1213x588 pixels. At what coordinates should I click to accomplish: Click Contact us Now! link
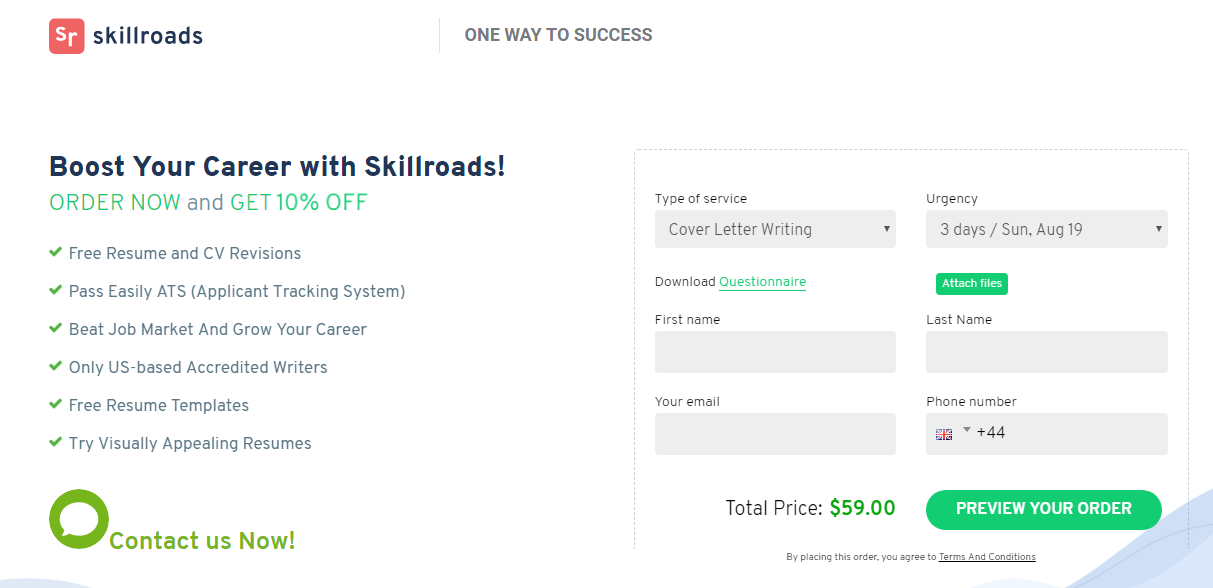pyautogui.click(x=202, y=541)
